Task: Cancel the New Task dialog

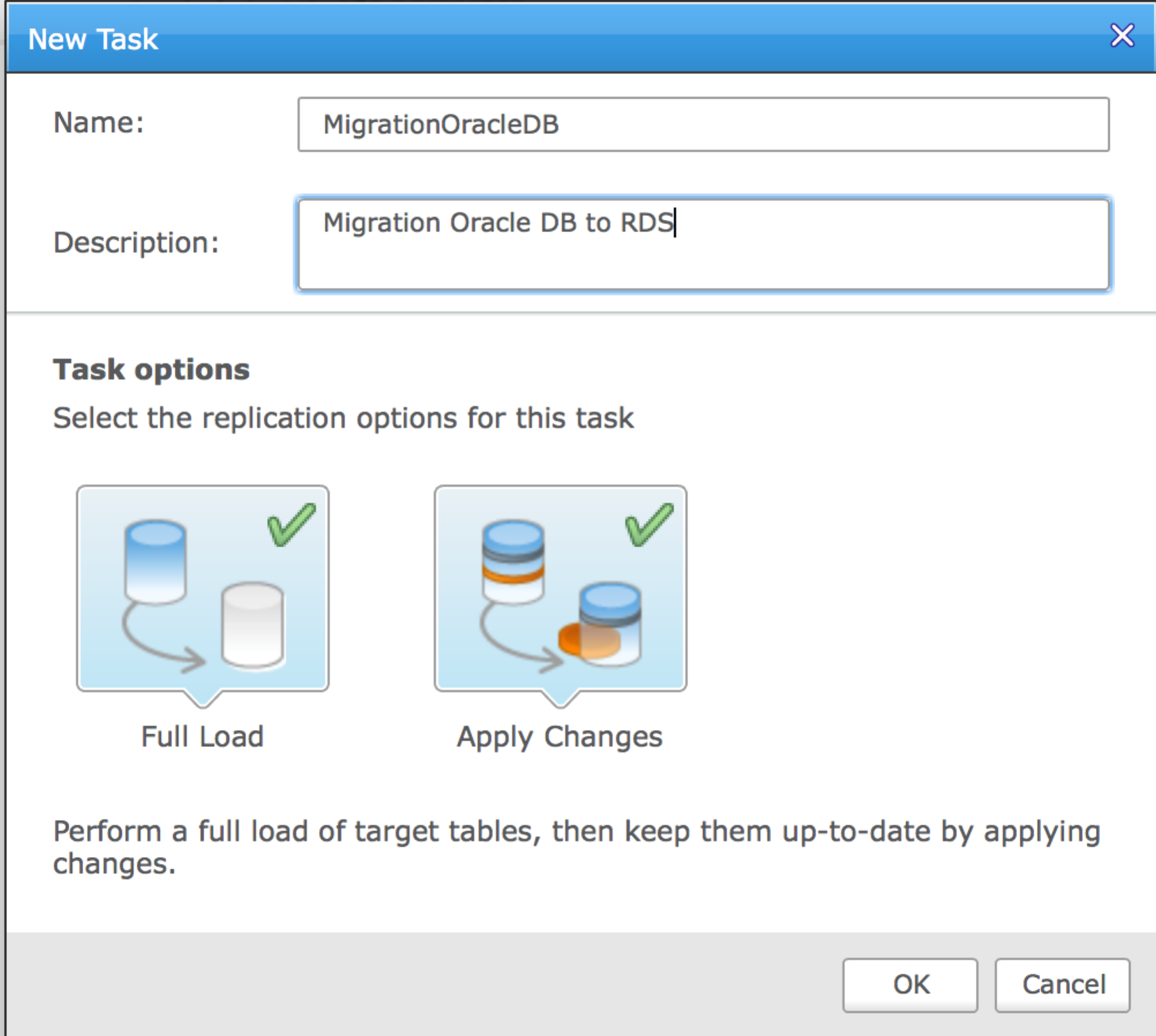Action: [x=1063, y=985]
